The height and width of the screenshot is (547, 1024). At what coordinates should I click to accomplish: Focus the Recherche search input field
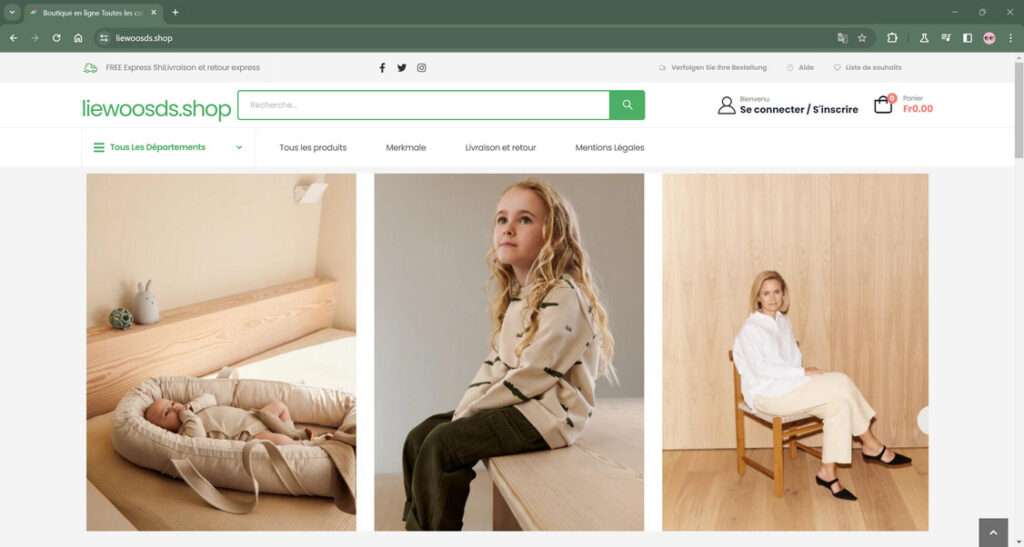[424, 105]
